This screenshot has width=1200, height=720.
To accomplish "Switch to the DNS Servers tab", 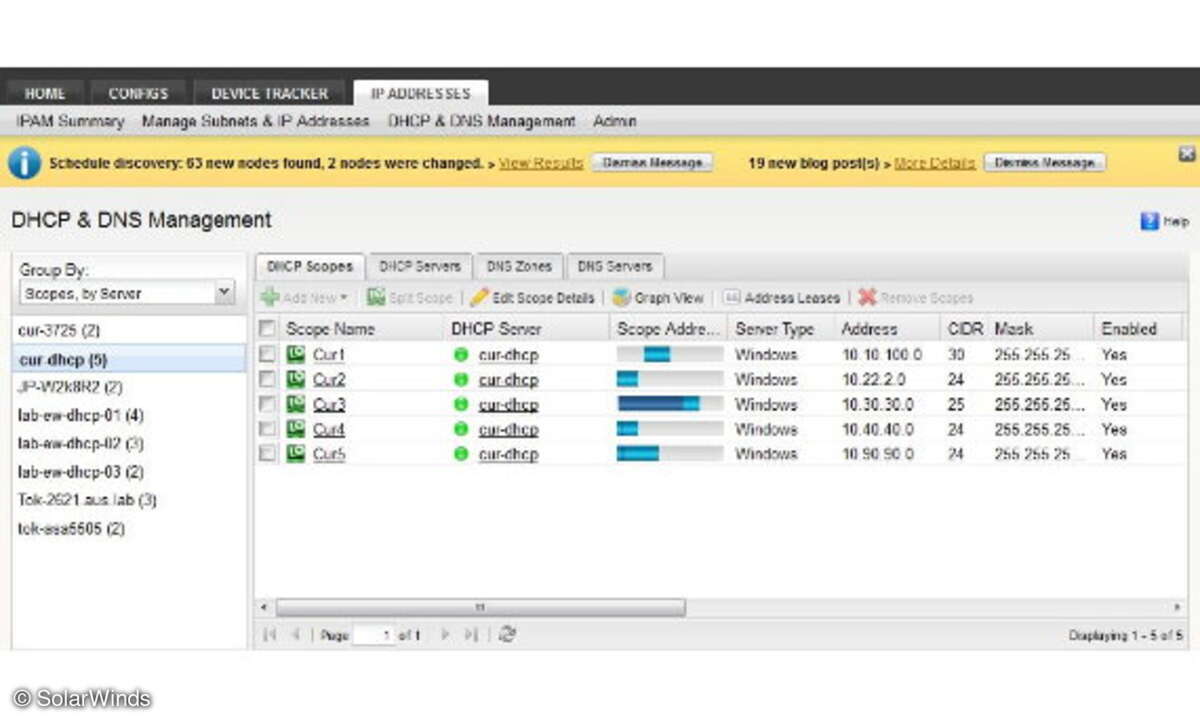I will (615, 267).
